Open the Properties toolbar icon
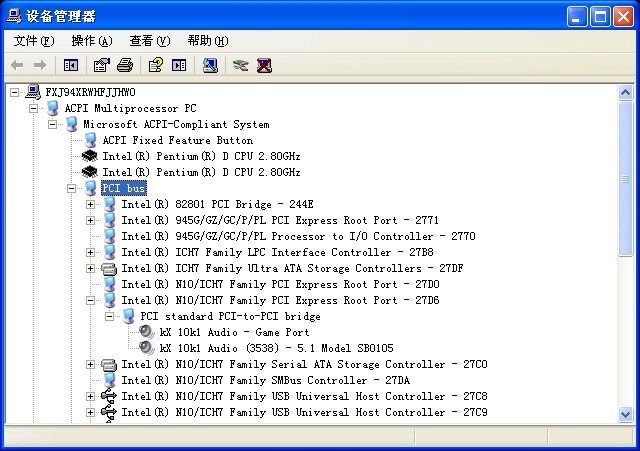640x451 pixels. point(102,65)
